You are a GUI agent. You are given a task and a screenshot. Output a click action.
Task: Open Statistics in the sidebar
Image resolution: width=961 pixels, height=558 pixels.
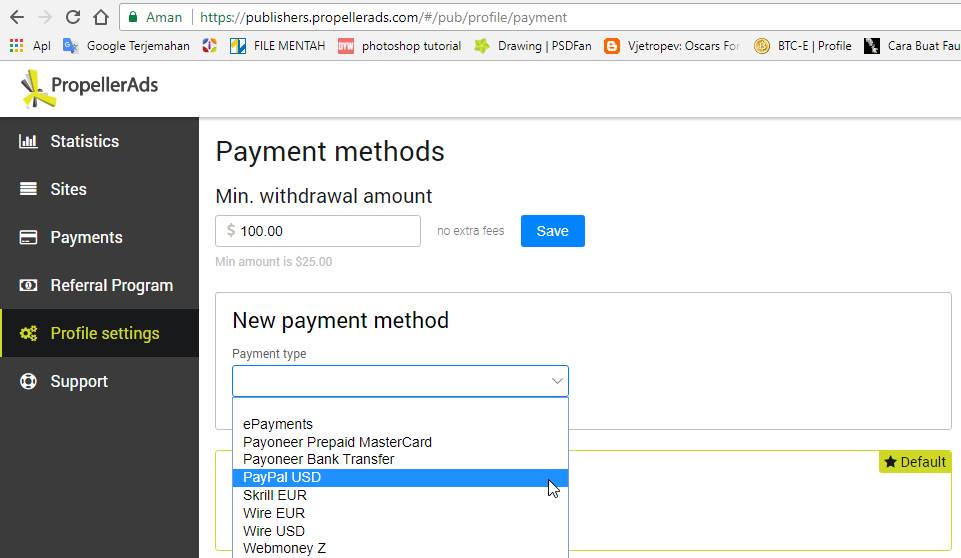pos(99,141)
